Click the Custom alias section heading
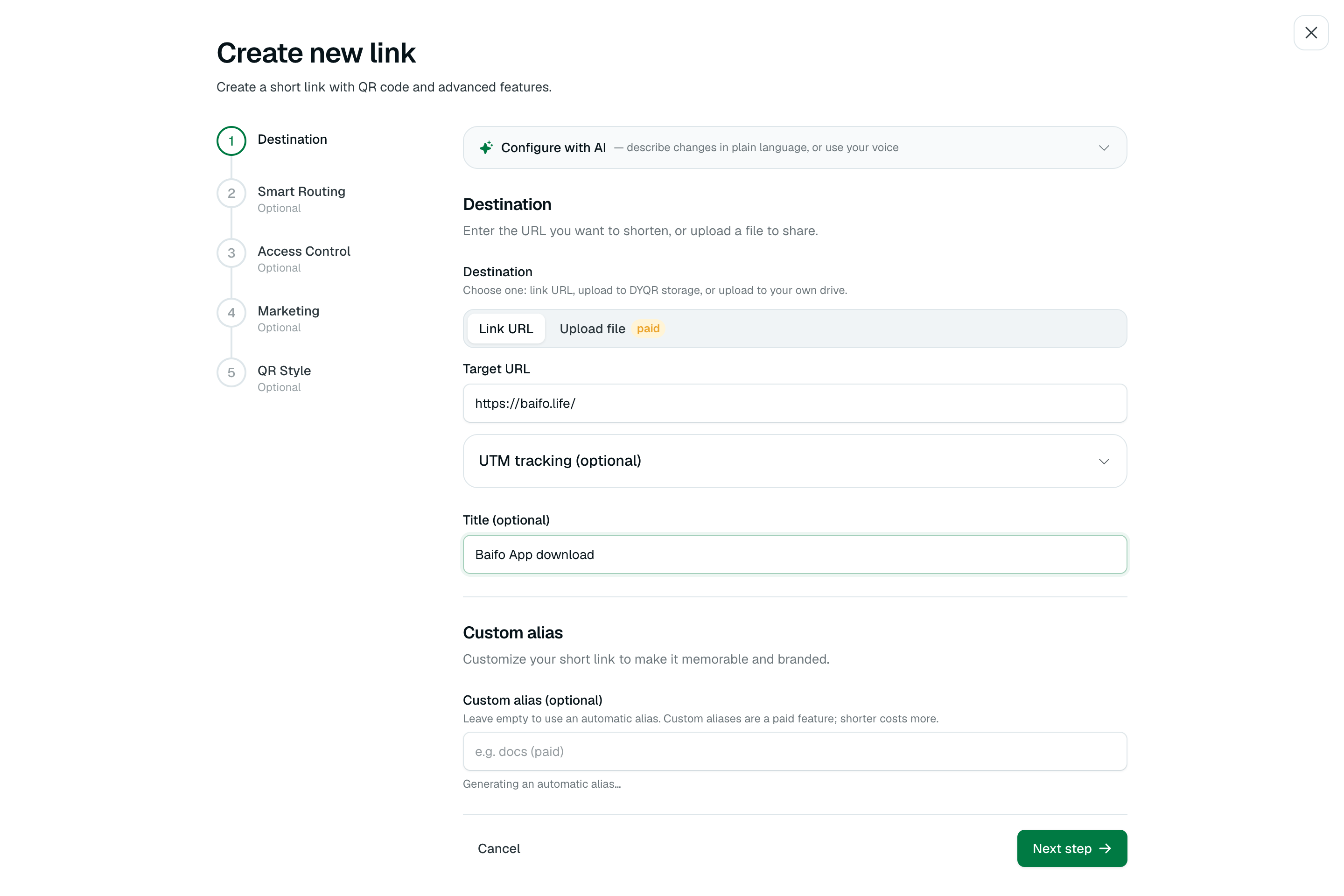Image resolution: width=1344 pixels, height=896 pixels. click(512, 633)
